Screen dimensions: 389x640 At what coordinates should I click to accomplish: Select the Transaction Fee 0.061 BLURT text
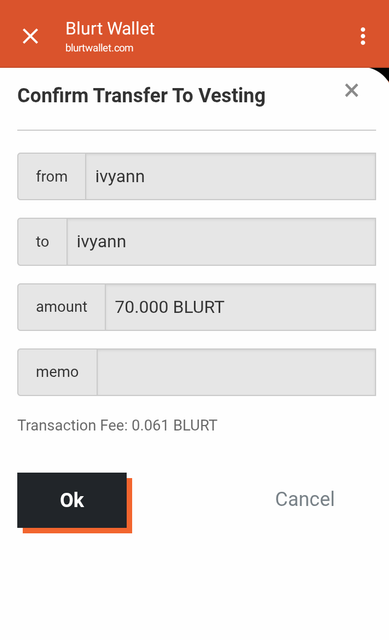(117, 425)
